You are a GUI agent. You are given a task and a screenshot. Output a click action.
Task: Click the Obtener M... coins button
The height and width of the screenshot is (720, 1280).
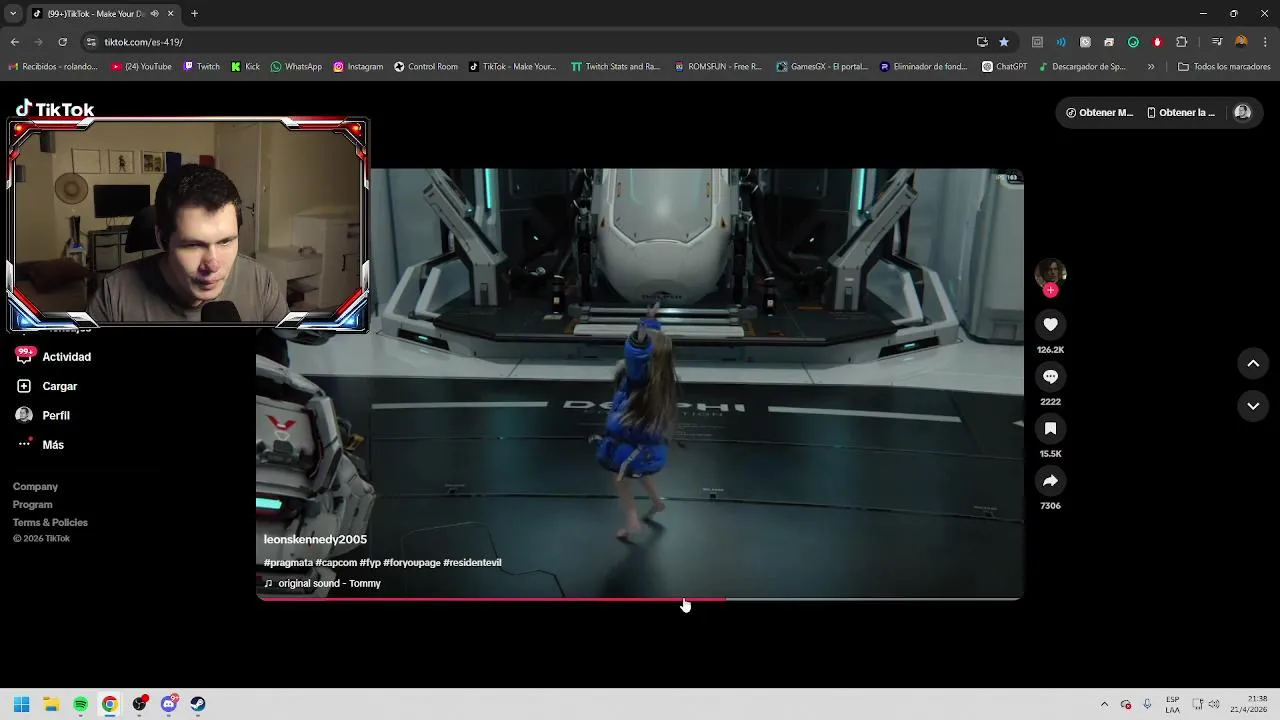pyautogui.click(x=1099, y=113)
